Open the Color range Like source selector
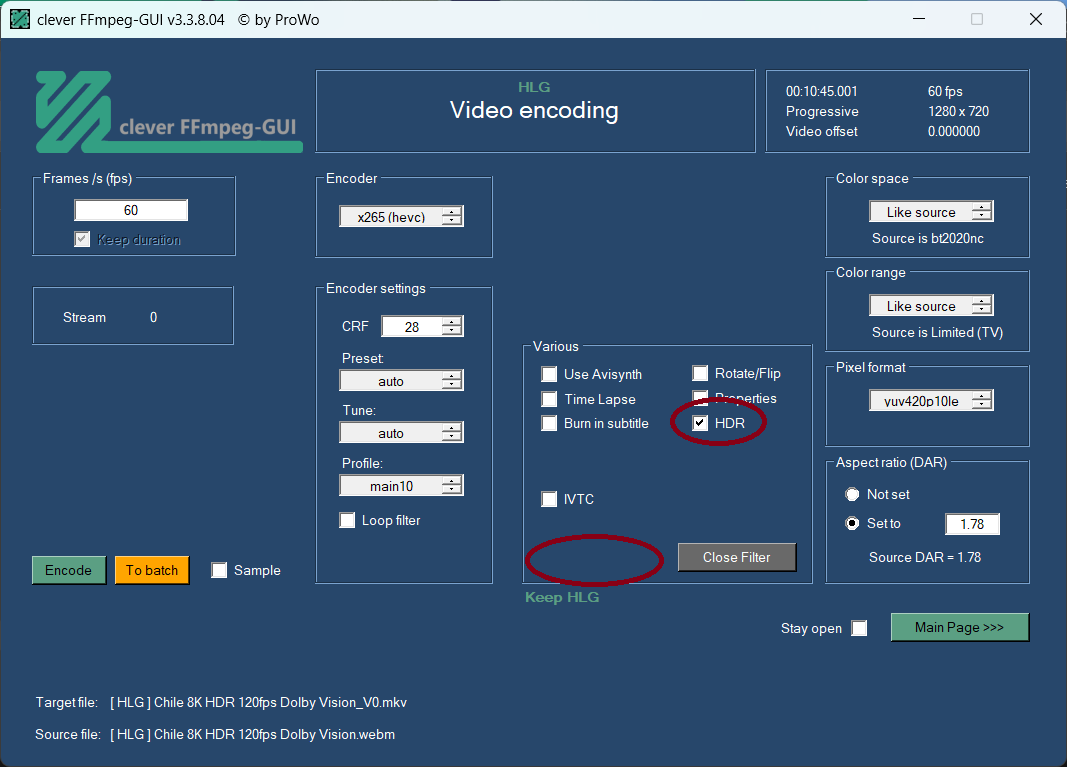This screenshot has width=1067, height=767. coord(931,306)
